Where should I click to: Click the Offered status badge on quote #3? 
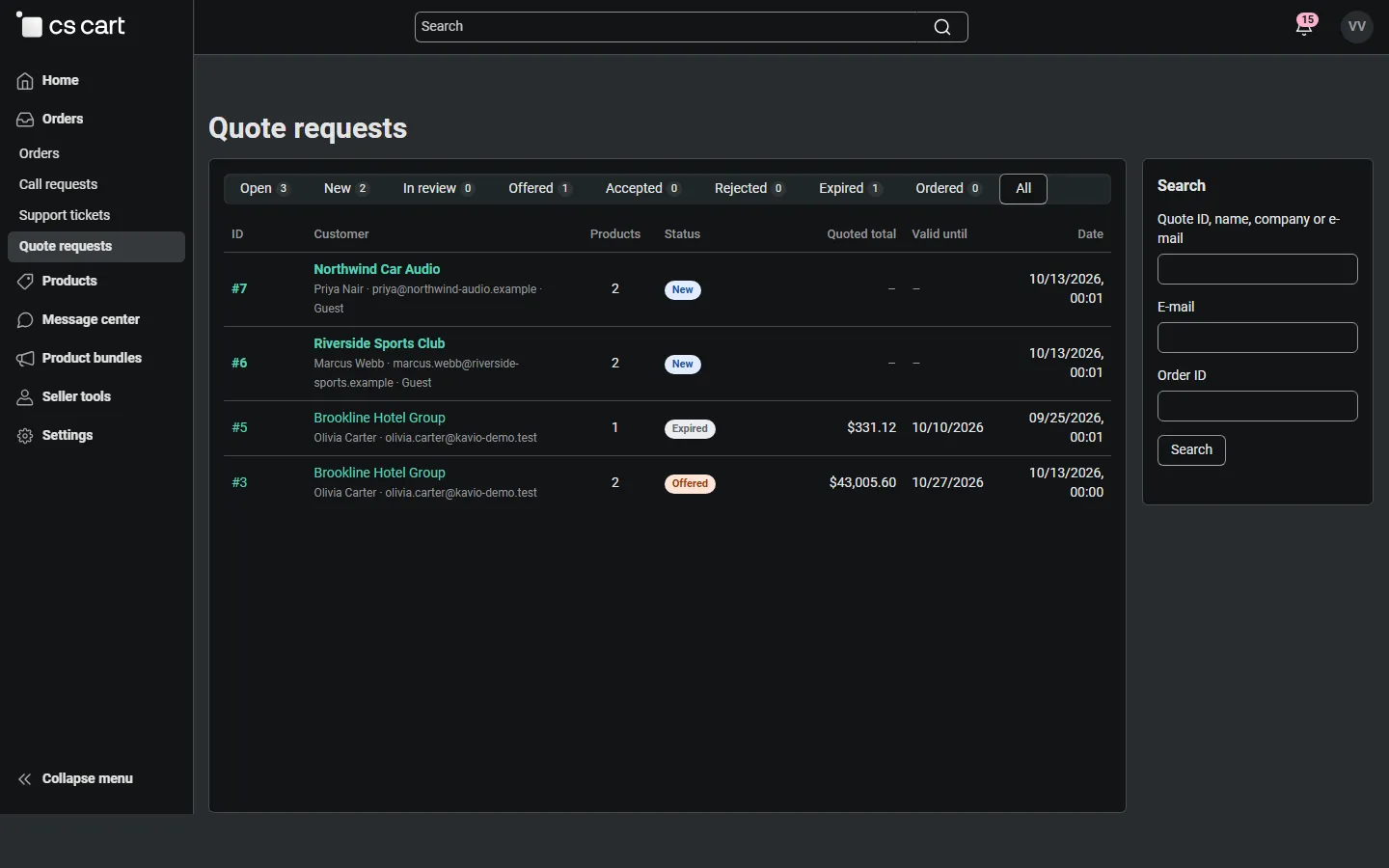pyautogui.click(x=691, y=484)
